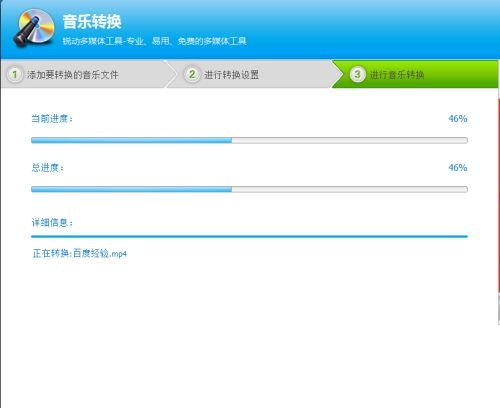Click the step 1 number circle icon
The width and height of the screenshot is (500, 408).
tap(15, 74)
